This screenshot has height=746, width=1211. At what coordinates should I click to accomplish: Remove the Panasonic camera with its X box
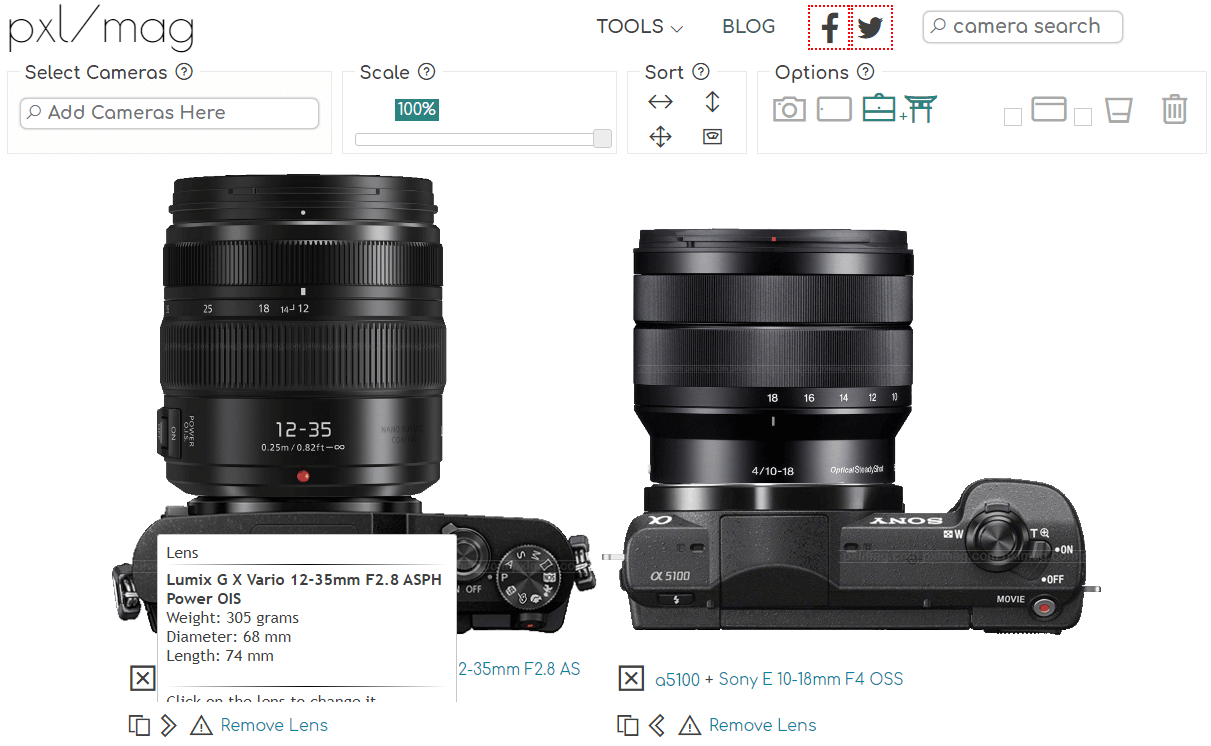click(142, 679)
